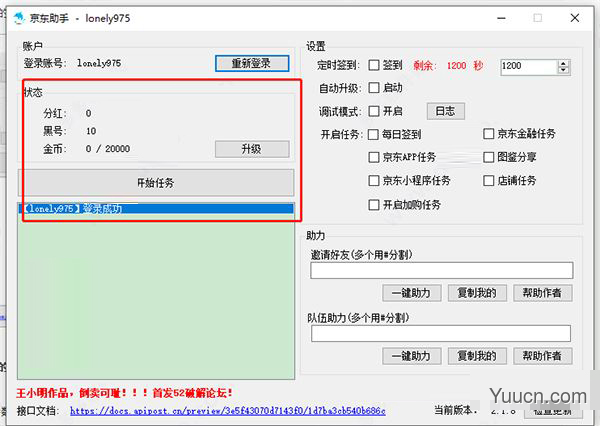Click the 黑号 value 10

tap(91, 131)
